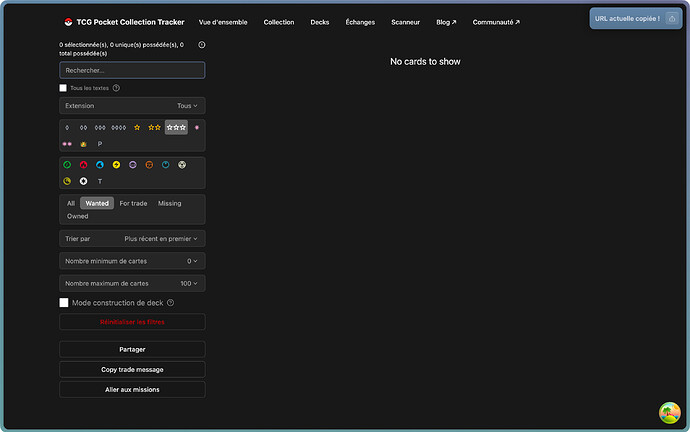Image resolution: width=690 pixels, height=432 pixels.
Task: Click the No cards to show text
Action: 425,62
